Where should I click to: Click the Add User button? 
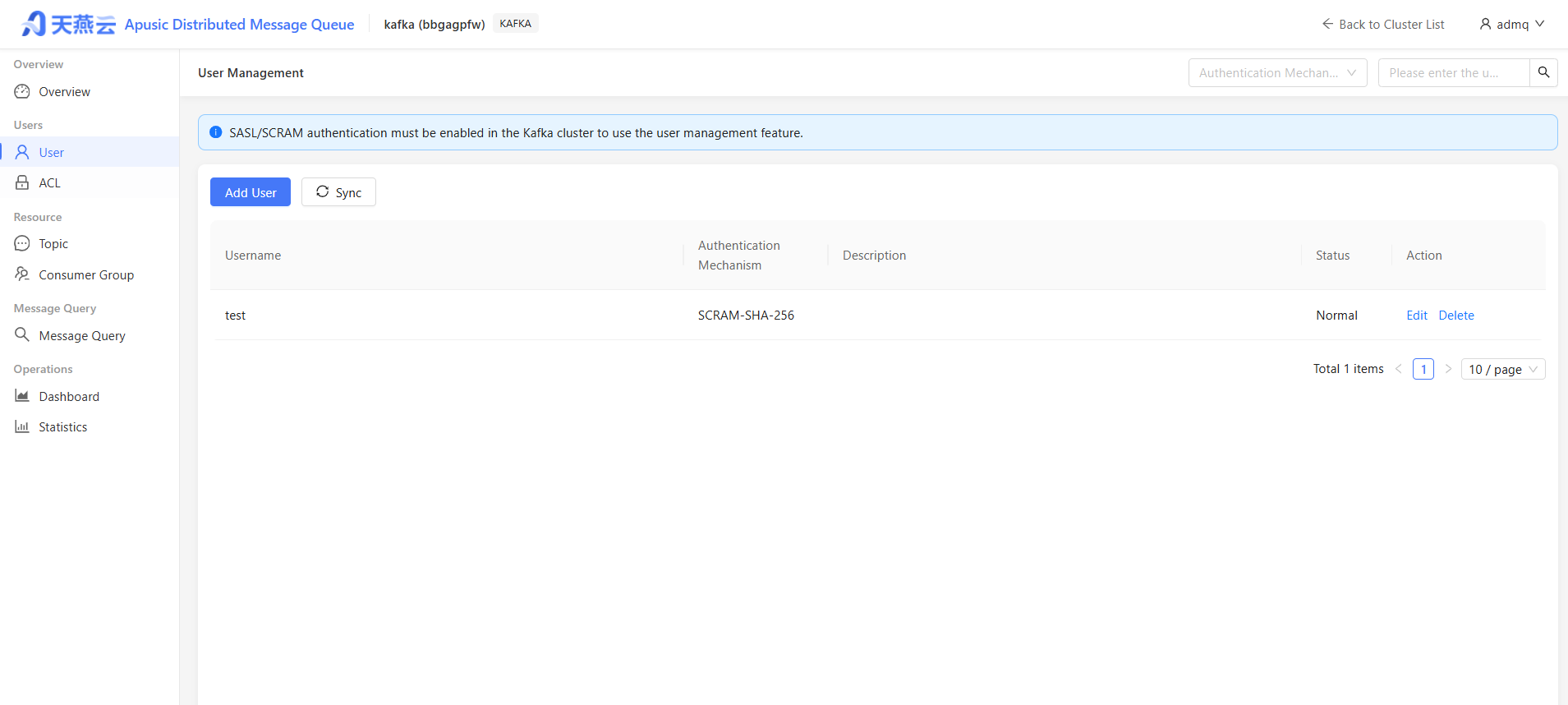pyautogui.click(x=251, y=192)
